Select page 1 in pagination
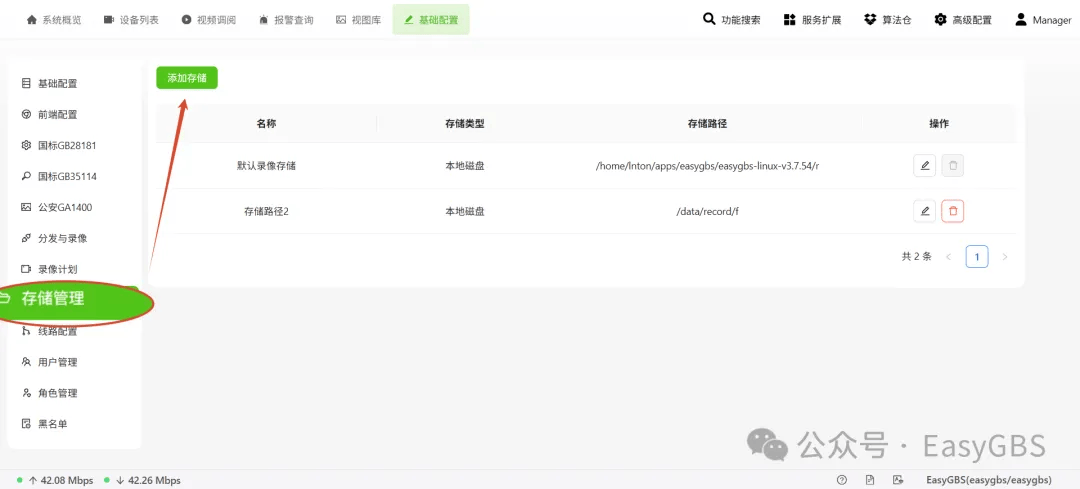 click(x=977, y=257)
